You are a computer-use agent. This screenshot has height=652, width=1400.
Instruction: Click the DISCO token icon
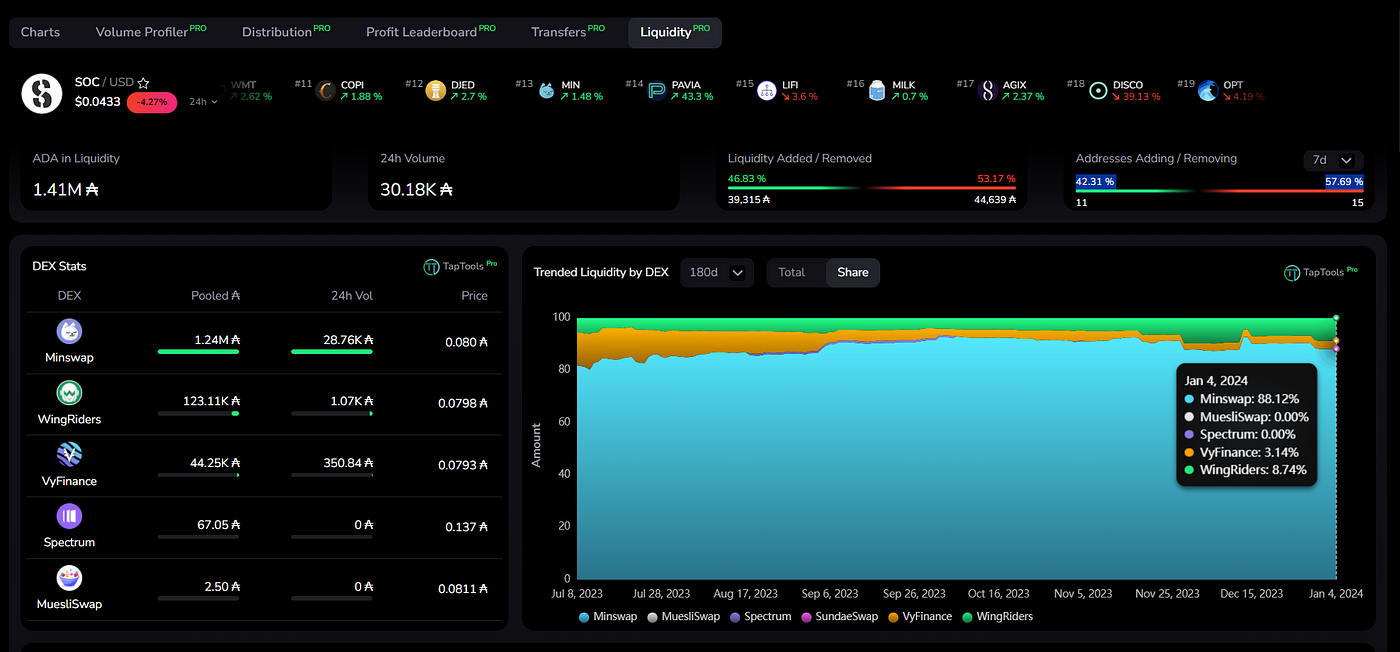(x=1098, y=91)
